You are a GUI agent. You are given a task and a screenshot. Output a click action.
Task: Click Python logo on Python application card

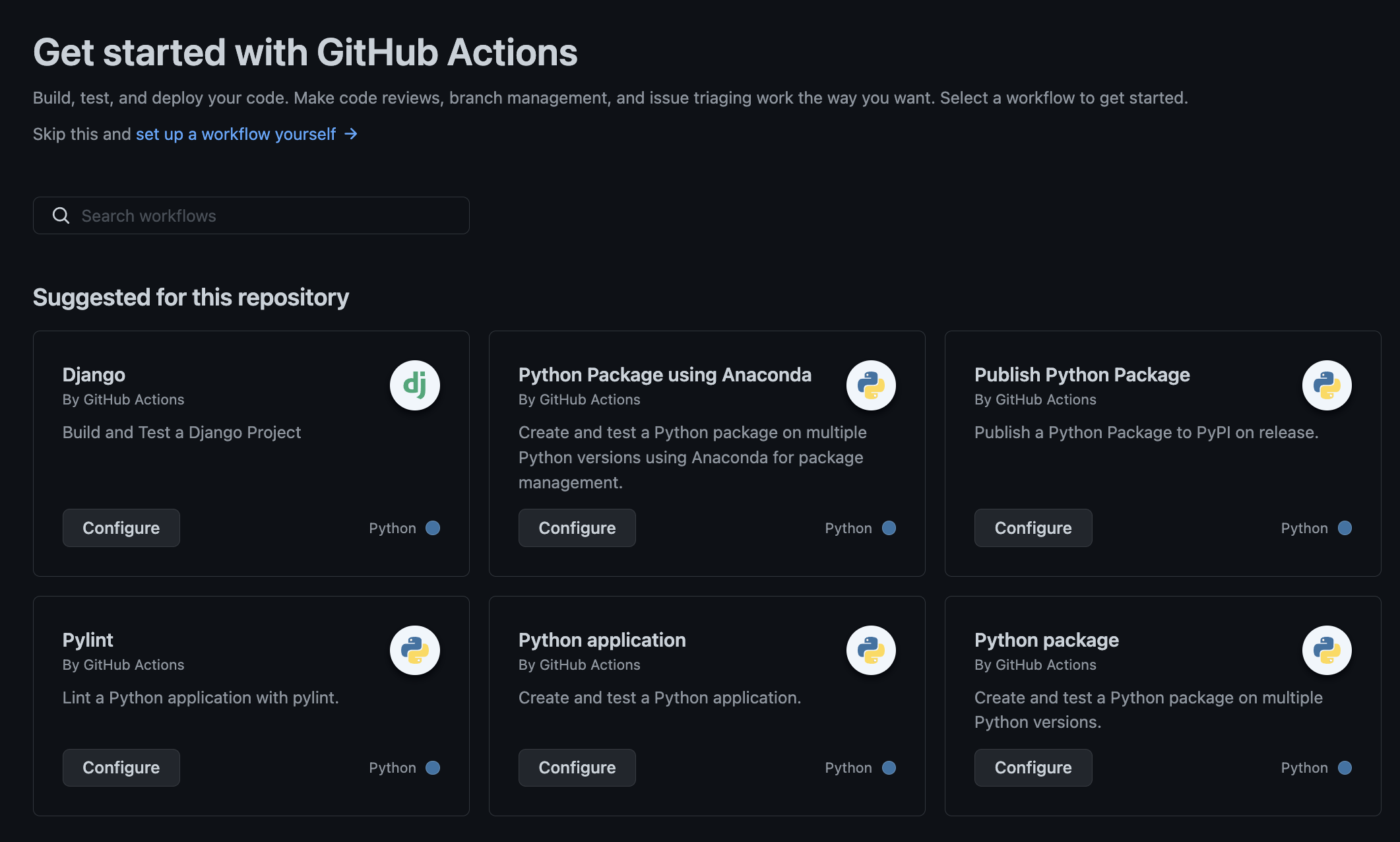tap(871, 651)
